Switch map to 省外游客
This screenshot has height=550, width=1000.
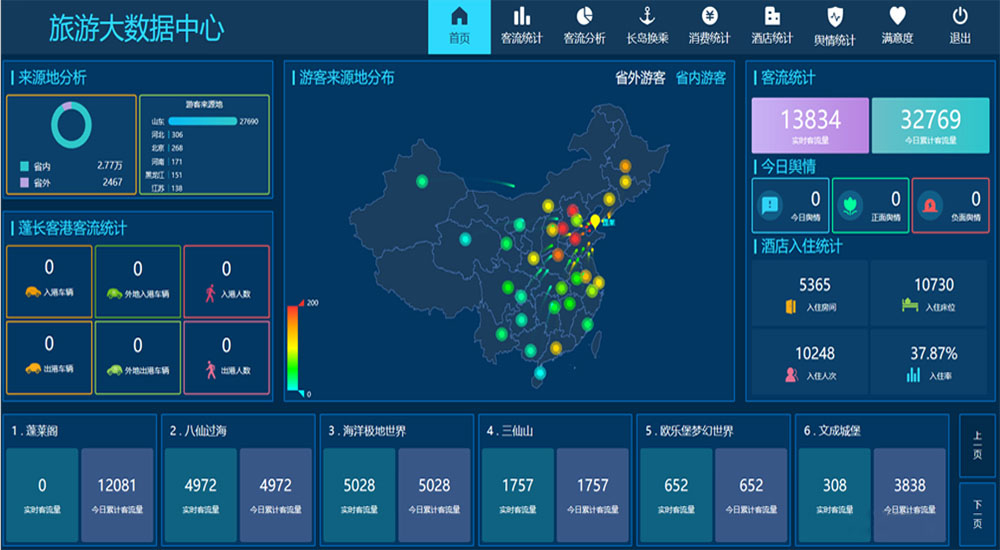coord(640,78)
